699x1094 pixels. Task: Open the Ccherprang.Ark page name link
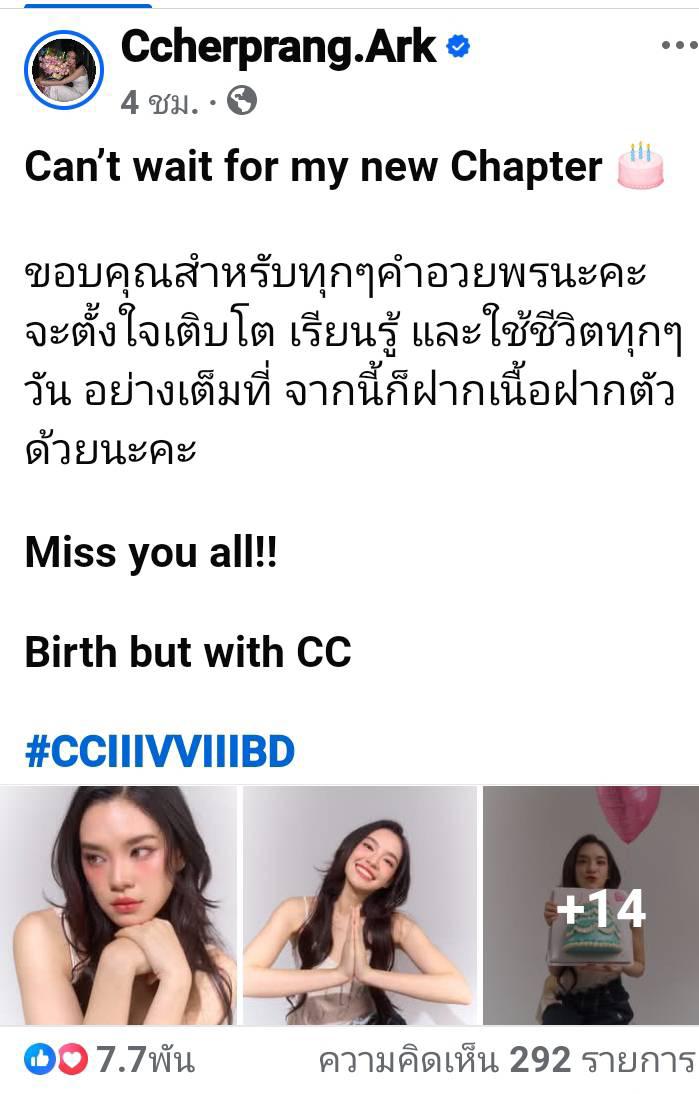click(278, 47)
